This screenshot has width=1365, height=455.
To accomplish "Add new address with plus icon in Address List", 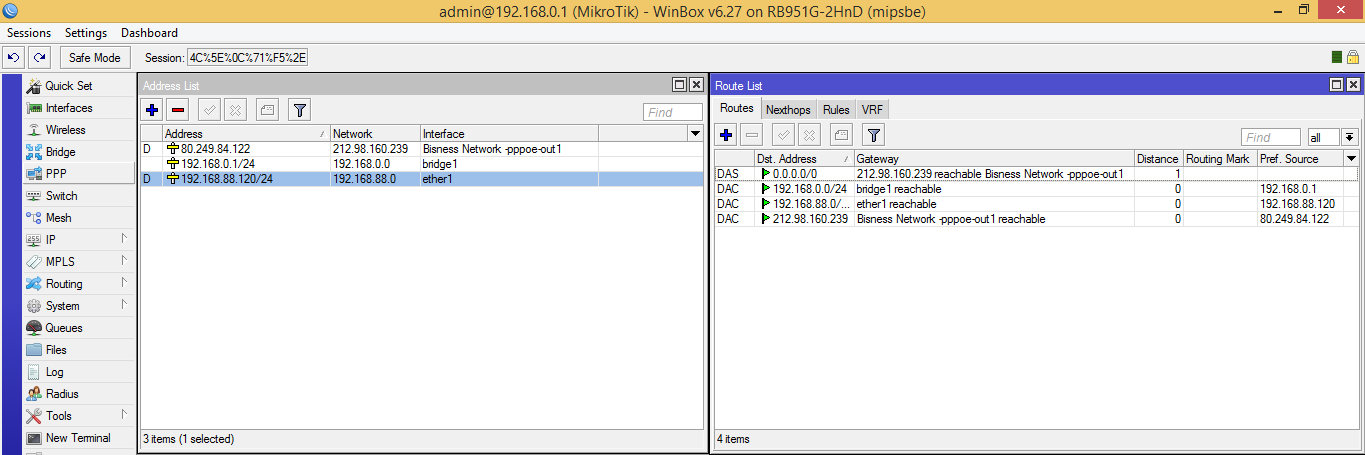I will (x=152, y=110).
